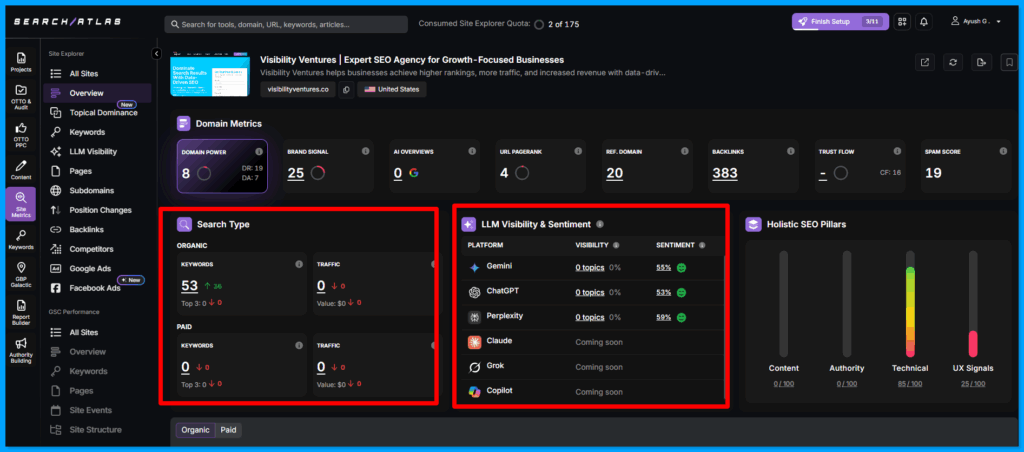Open Authority Building section
The width and height of the screenshot is (1024, 452).
click(x=21, y=349)
